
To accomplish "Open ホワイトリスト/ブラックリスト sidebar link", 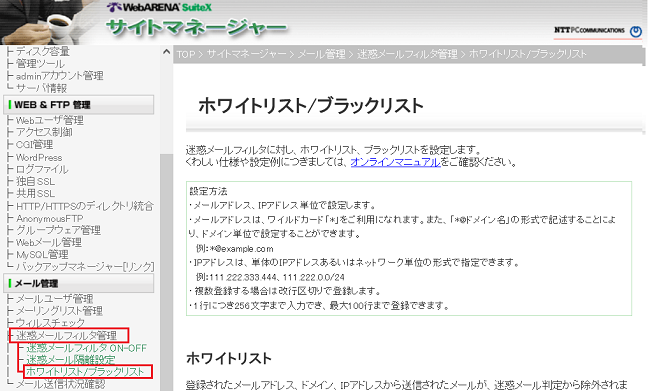I will tap(85, 372).
